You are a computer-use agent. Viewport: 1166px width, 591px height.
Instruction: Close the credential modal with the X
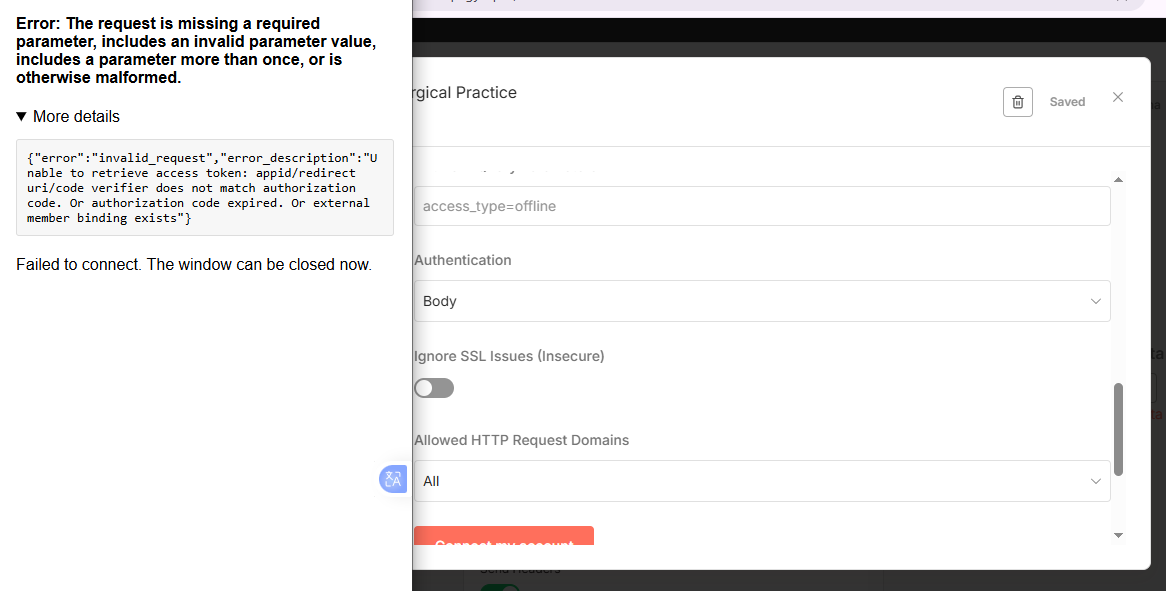(1118, 97)
